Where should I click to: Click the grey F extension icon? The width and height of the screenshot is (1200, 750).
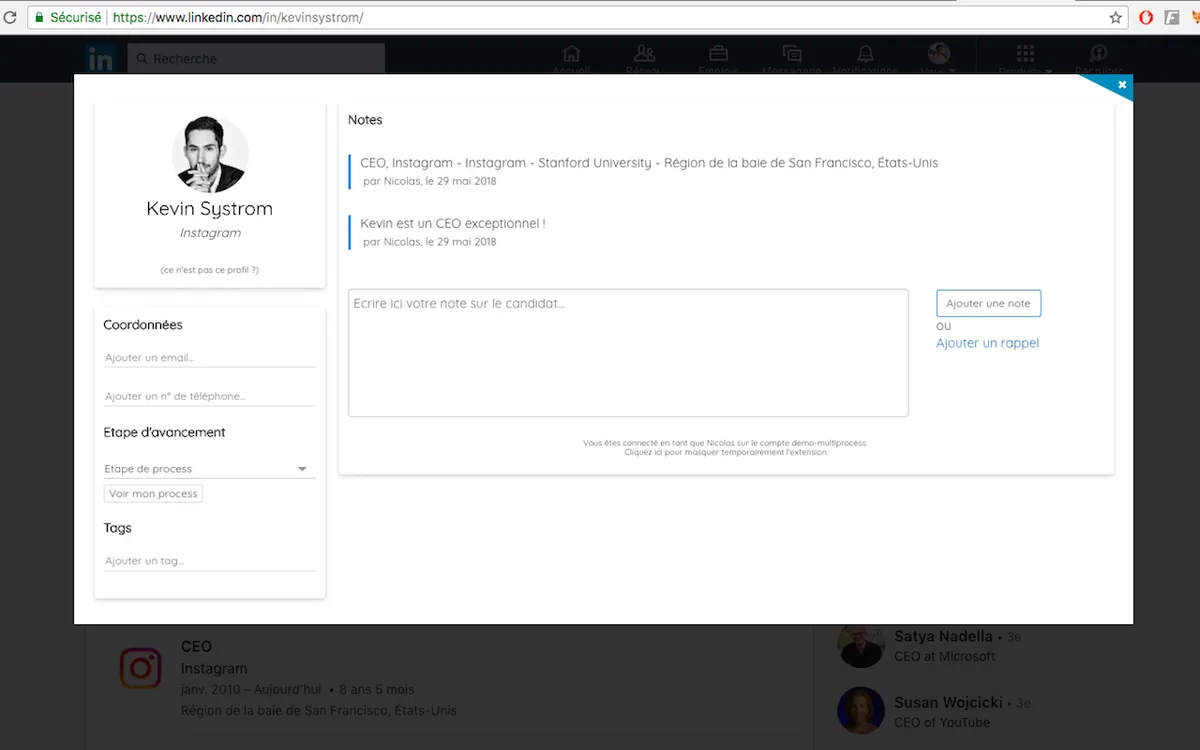click(x=1171, y=18)
